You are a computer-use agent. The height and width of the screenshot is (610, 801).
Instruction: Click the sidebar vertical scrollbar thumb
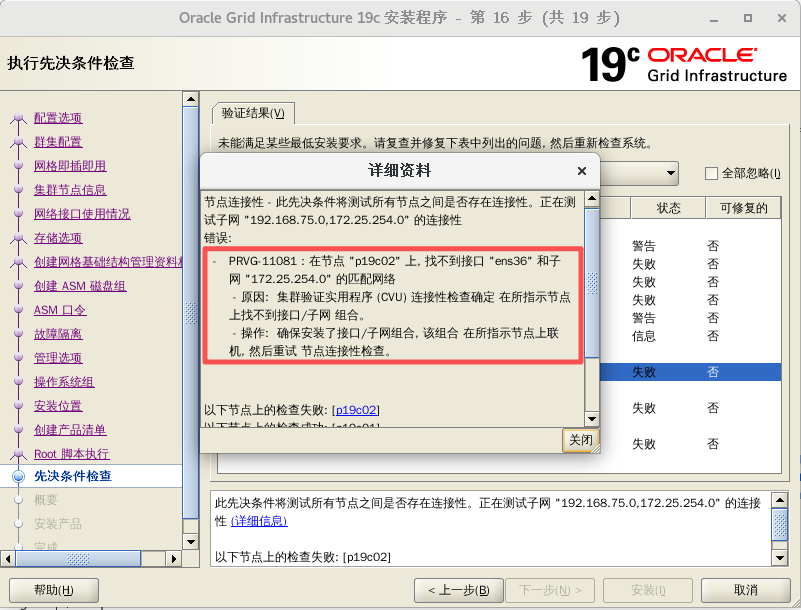click(191, 313)
